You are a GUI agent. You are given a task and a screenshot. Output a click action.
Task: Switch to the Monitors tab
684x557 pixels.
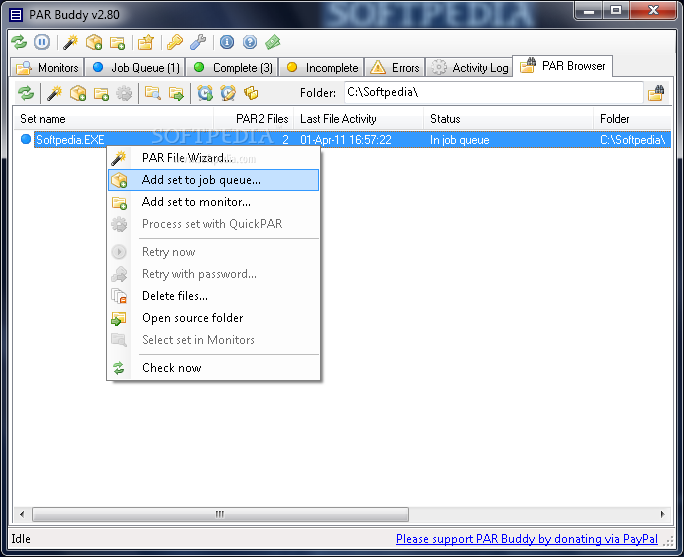[x=48, y=68]
